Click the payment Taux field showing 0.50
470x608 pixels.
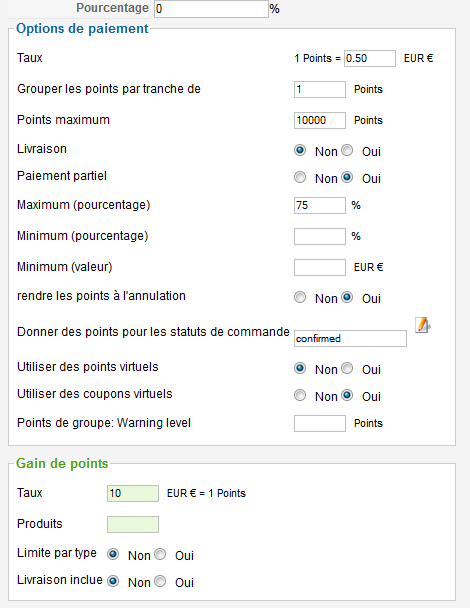click(370, 59)
